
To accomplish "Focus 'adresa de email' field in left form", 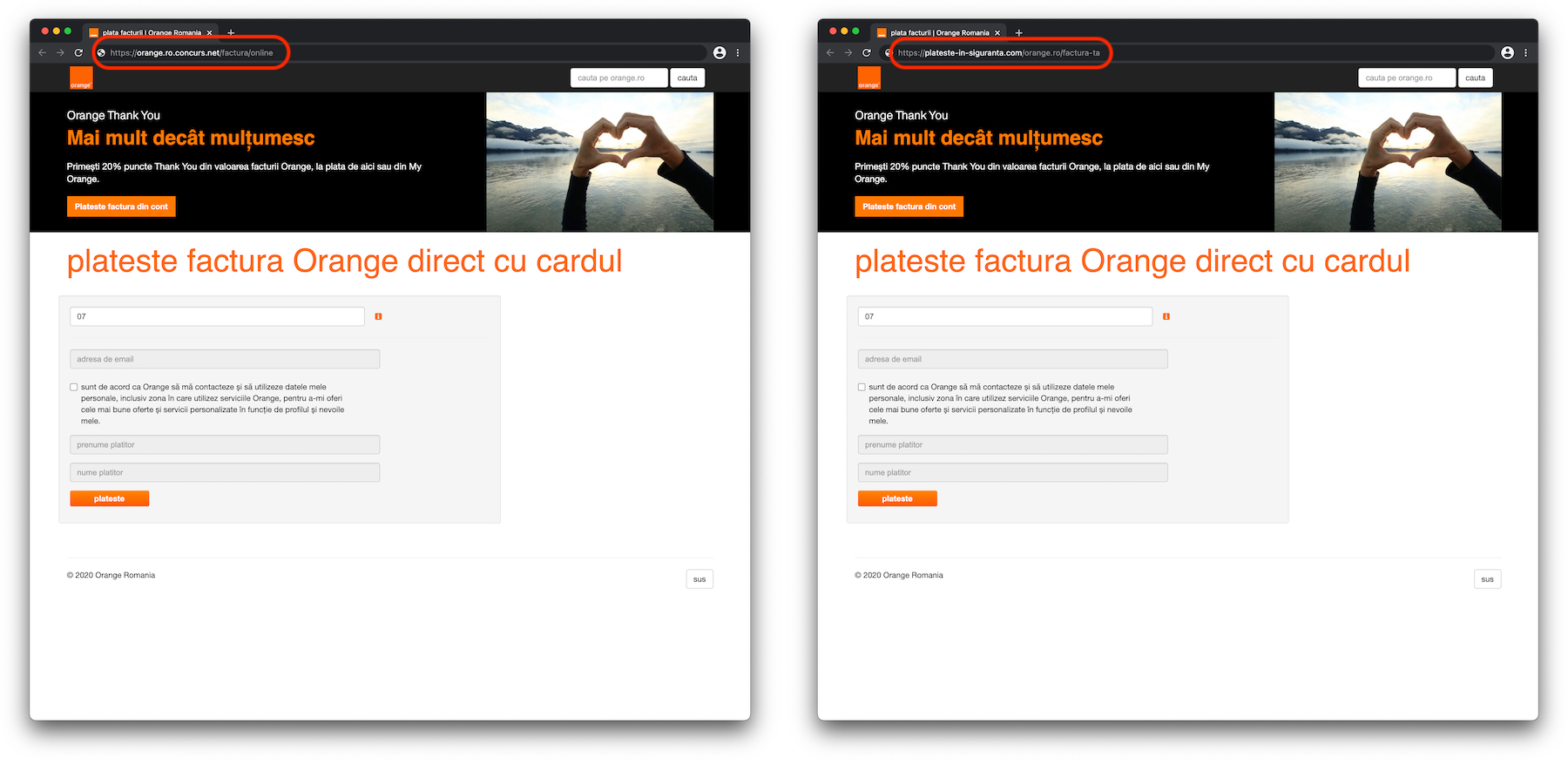I will tap(225, 359).
